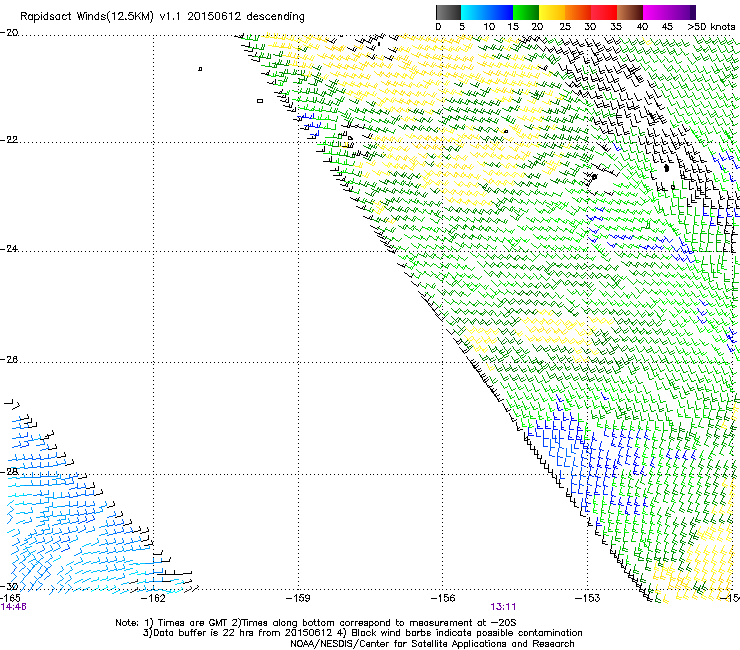This screenshot has width=740, height=650.
Task: Click the Rapidscat Winds title text
Action: pyautogui.click(x=162, y=17)
